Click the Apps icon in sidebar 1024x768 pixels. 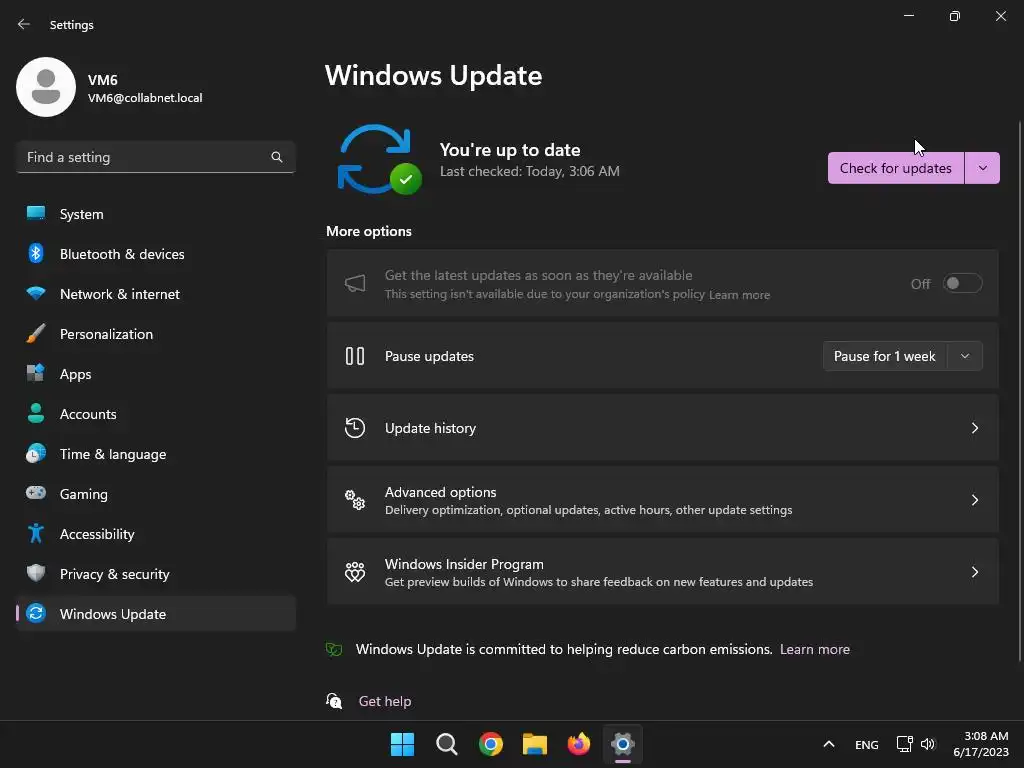(x=36, y=374)
